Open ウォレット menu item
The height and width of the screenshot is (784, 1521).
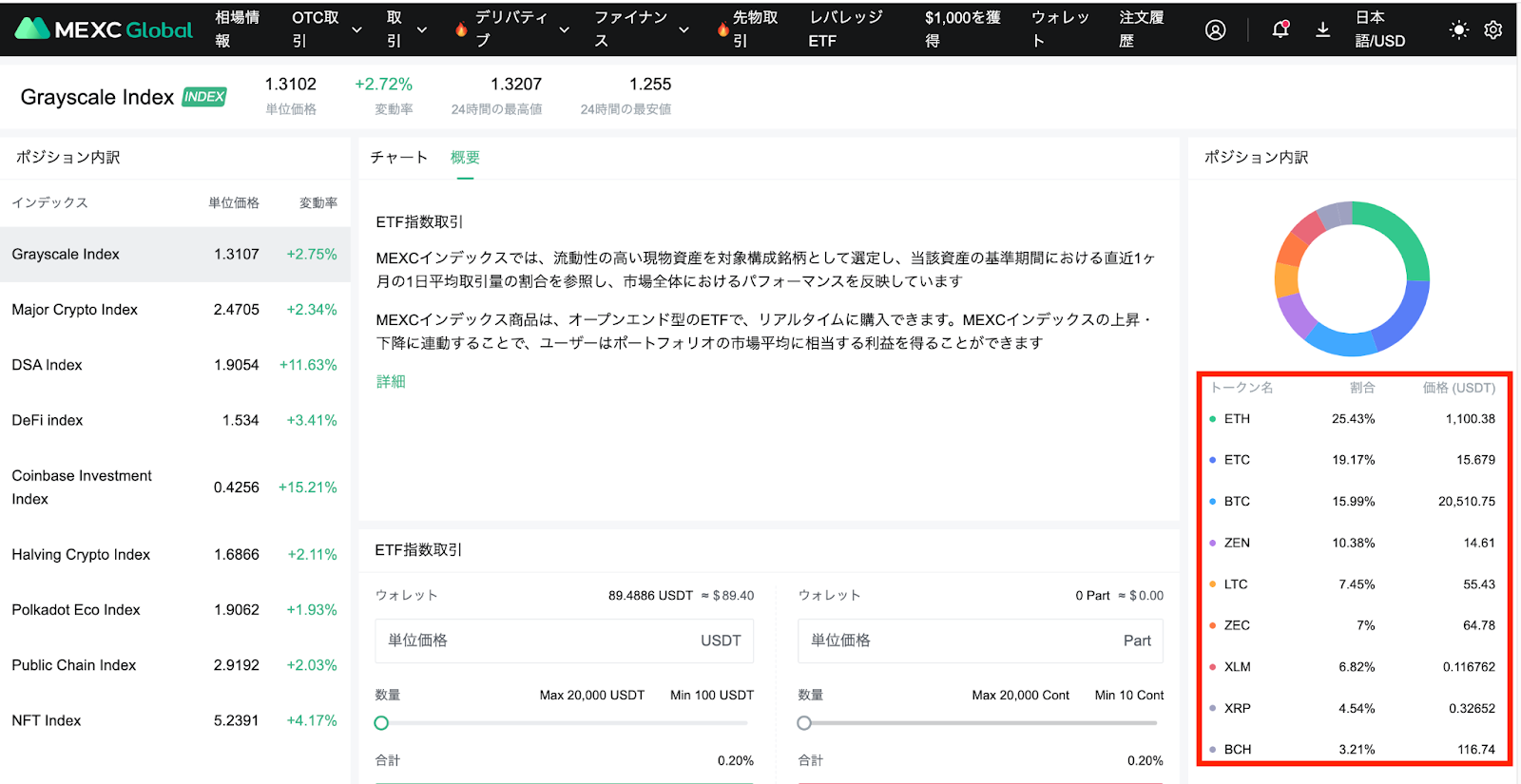tap(1060, 29)
